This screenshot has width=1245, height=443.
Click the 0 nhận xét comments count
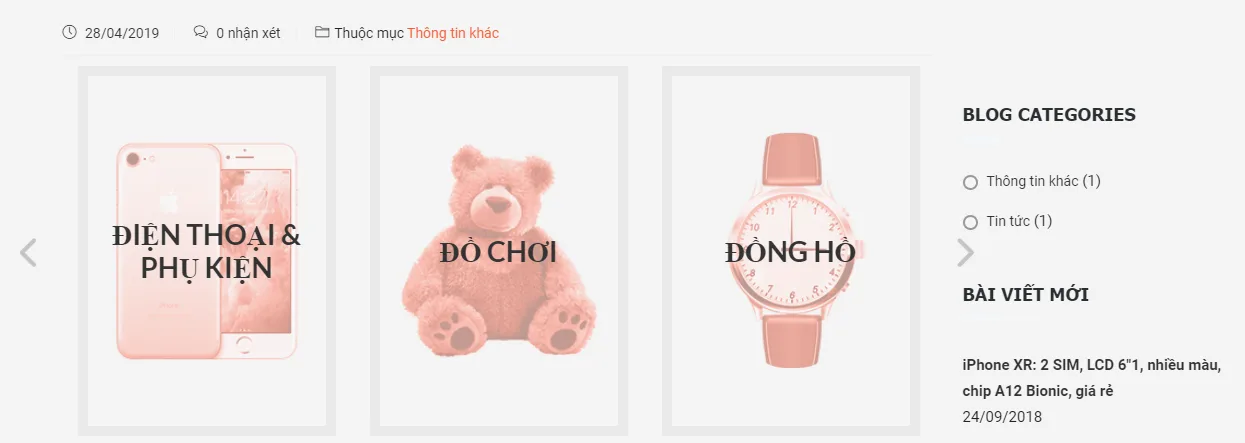click(x=248, y=33)
